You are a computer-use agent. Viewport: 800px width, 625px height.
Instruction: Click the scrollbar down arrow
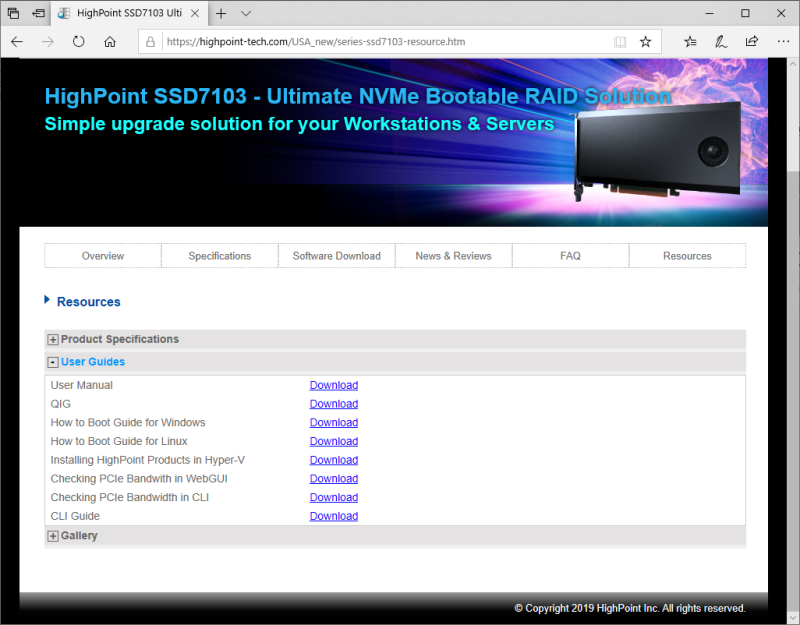(x=793, y=618)
